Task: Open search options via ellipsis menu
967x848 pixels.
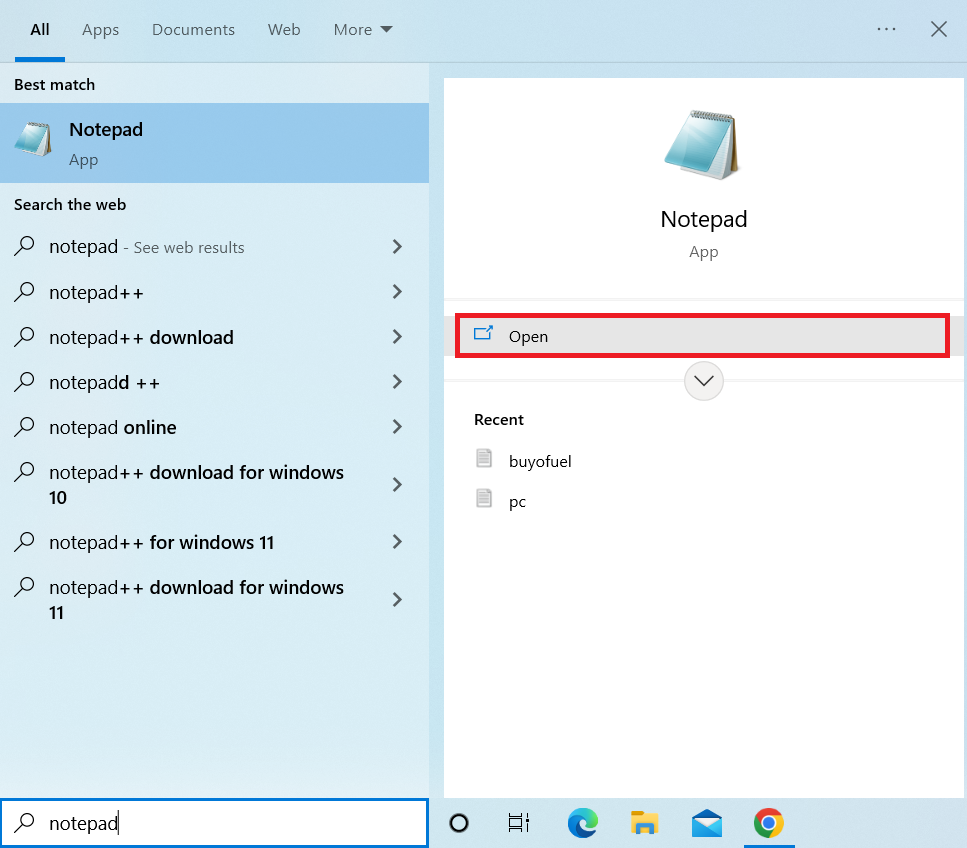Action: tap(886, 29)
